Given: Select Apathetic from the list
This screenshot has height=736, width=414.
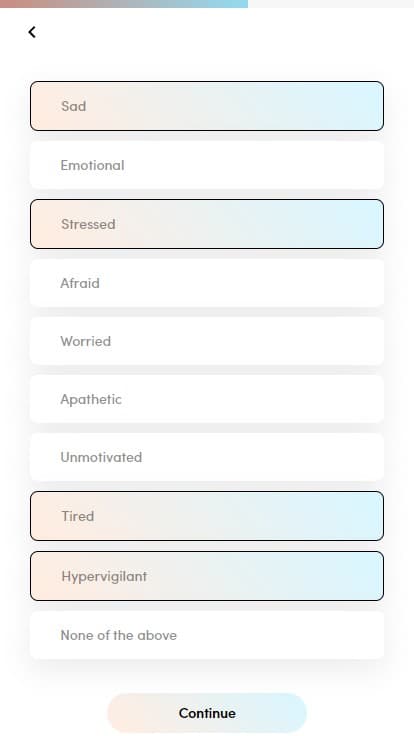Looking at the screenshot, I should (207, 399).
